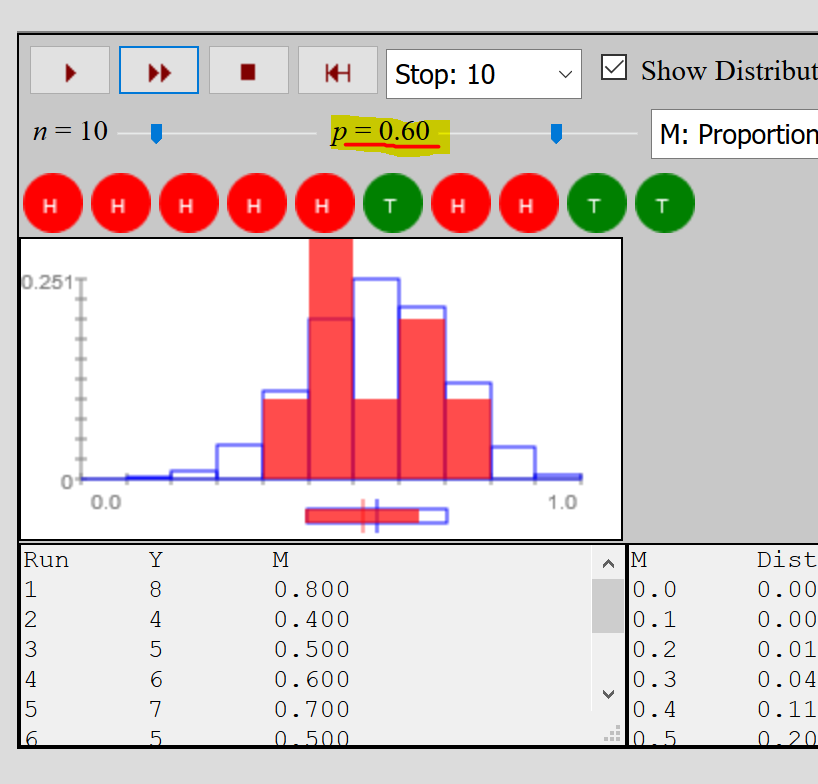Viewport: 818px width, 784px height.
Task: Click the run table scrollbar thumb
Action: 608,606
